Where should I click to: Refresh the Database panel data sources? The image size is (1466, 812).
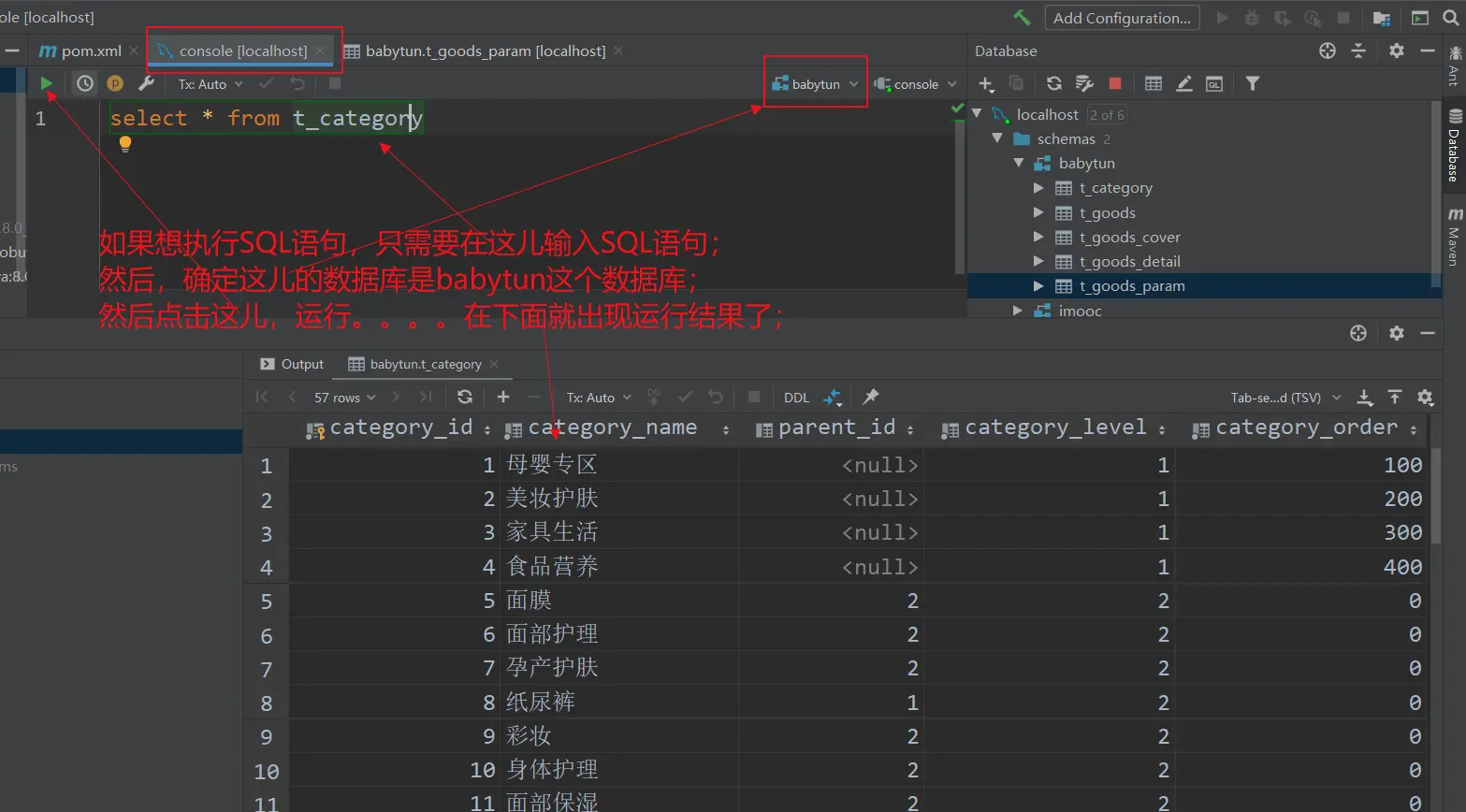(1054, 84)
